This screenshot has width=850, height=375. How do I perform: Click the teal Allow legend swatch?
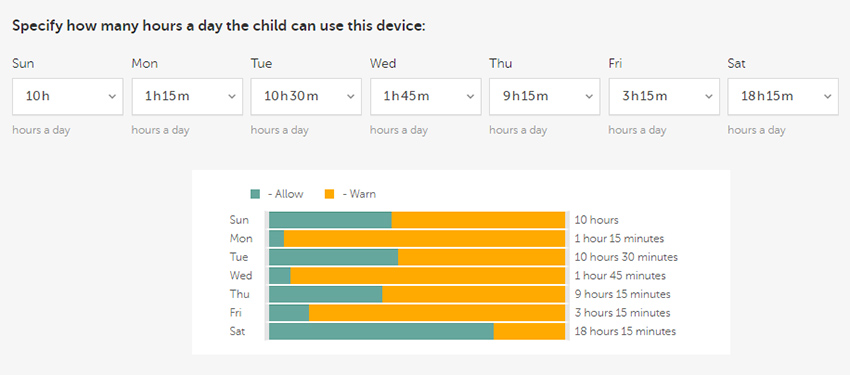pyautogui.click(x=255, y=194)
